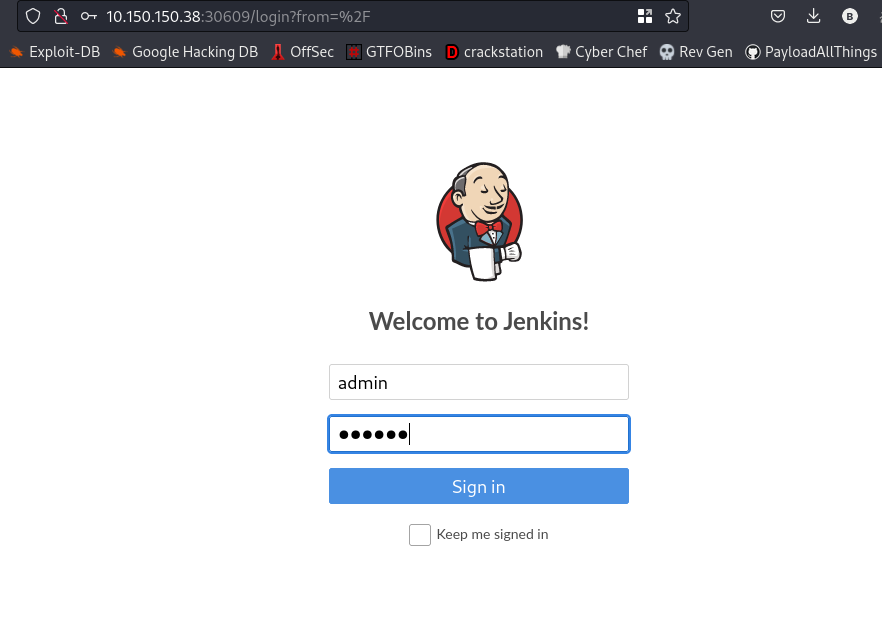Viewport: 882px width, 625px height.
Task: Click the tracking protection shield icon
Action: click(33, 16)
